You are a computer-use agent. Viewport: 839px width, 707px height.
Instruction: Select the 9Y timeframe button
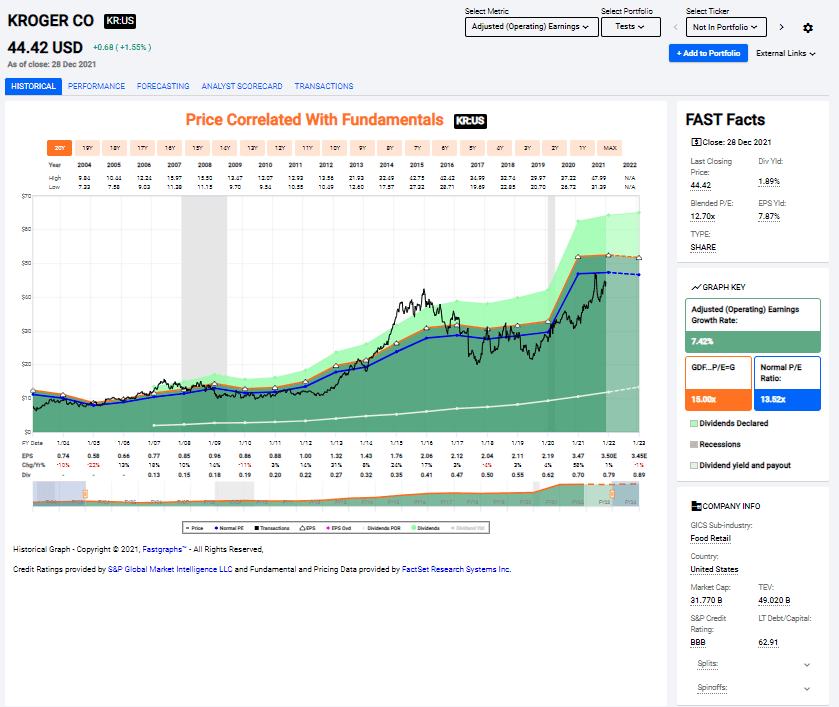pyautogui.click(x=362, y=148)
